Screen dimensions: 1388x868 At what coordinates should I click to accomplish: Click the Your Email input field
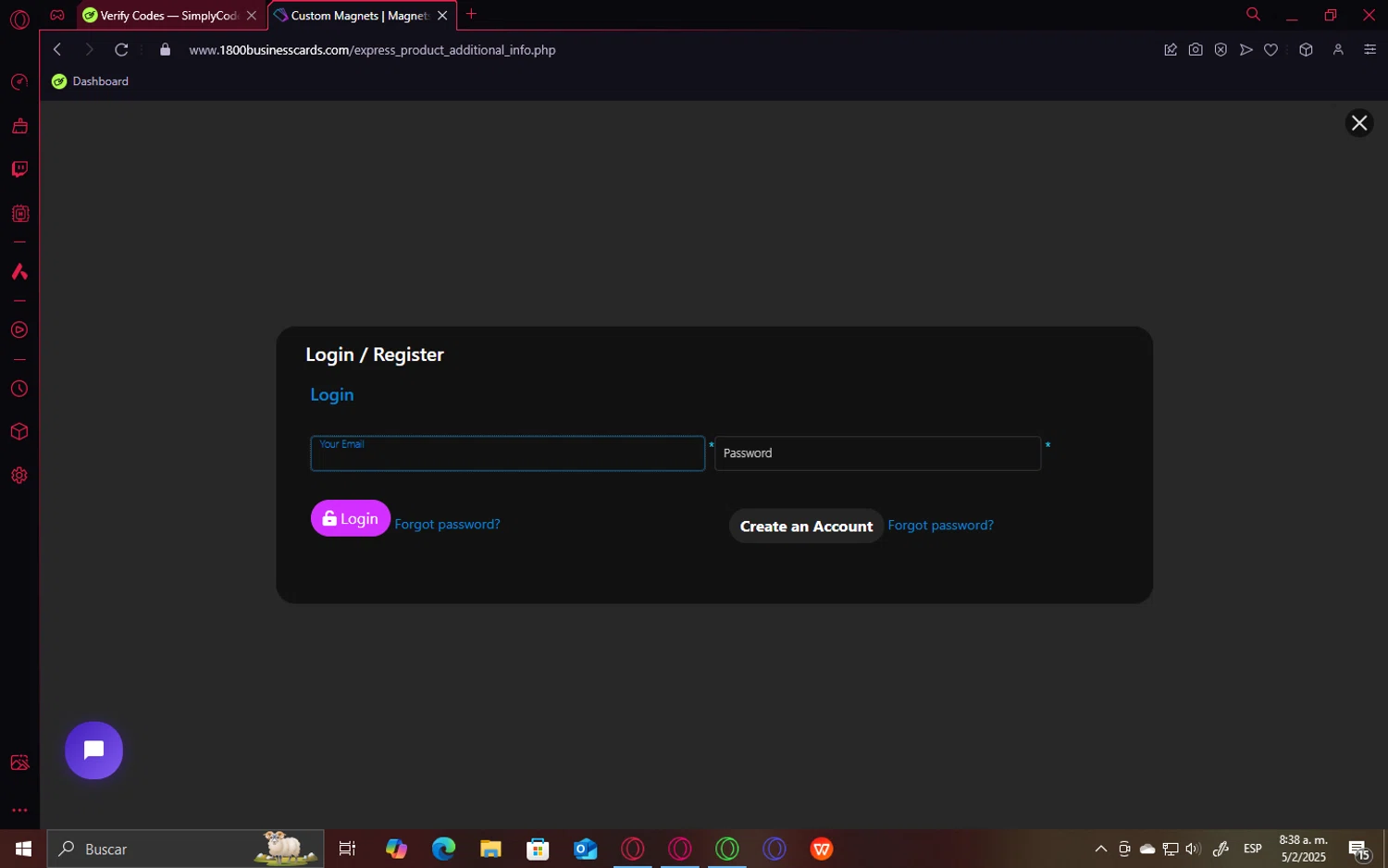(508, 453)
